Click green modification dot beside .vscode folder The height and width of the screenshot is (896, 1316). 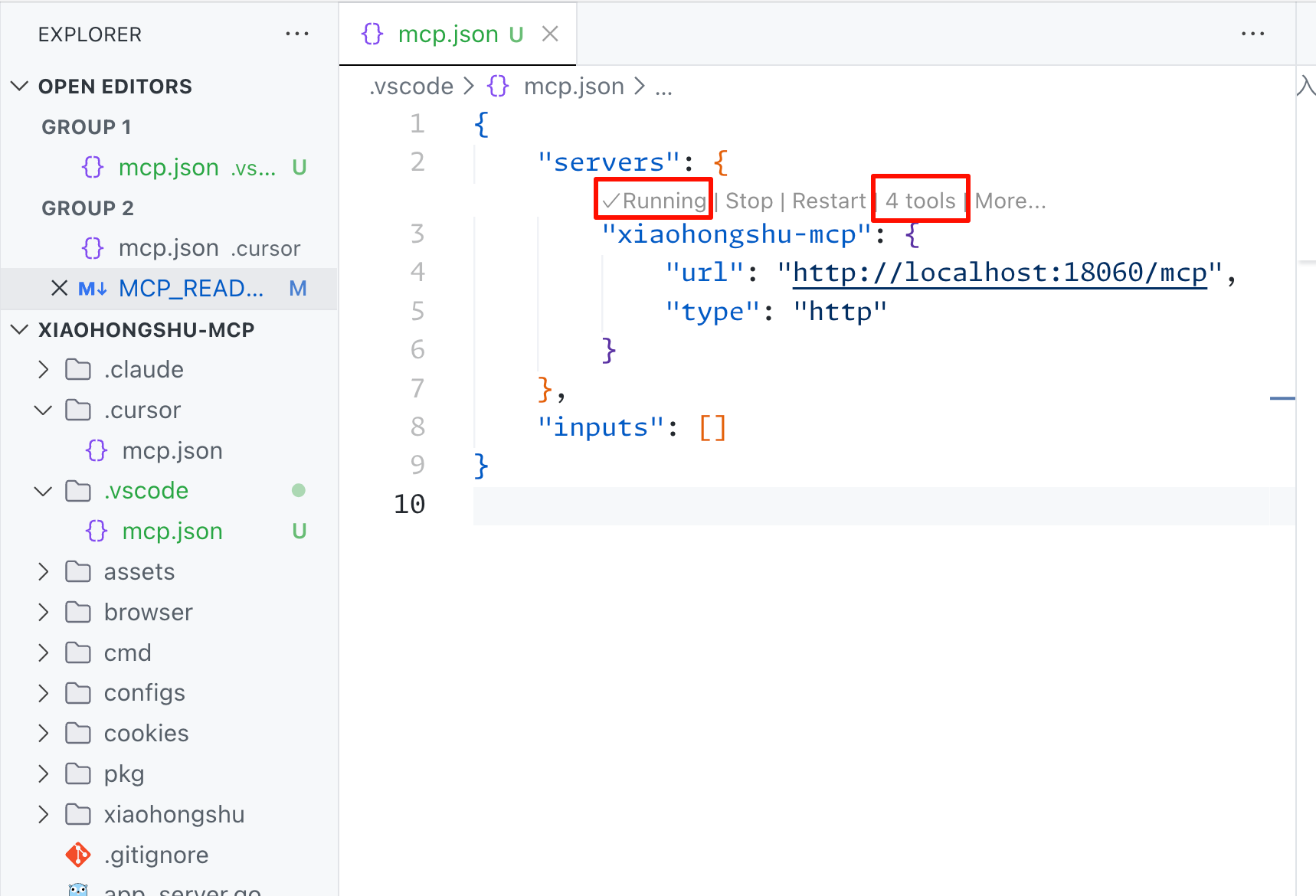pos(298,491)
